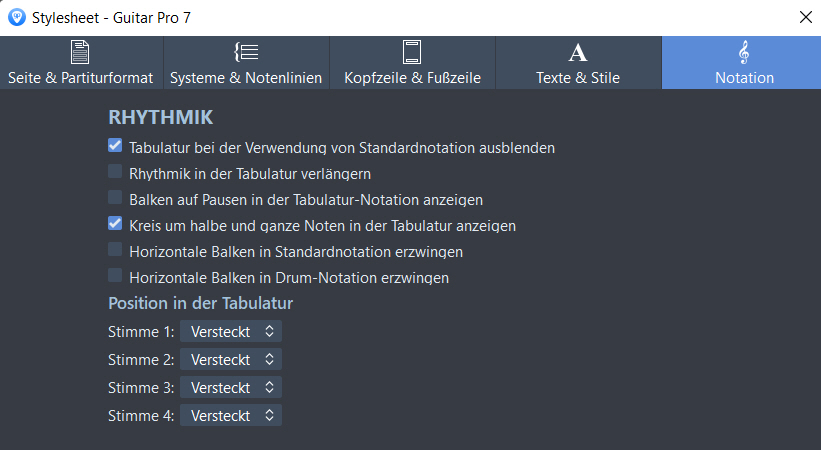This screenshot has width=821, height=450.
Task: Check Balken auf Pausen anzeigen option
Action: (x=115, y=198)
